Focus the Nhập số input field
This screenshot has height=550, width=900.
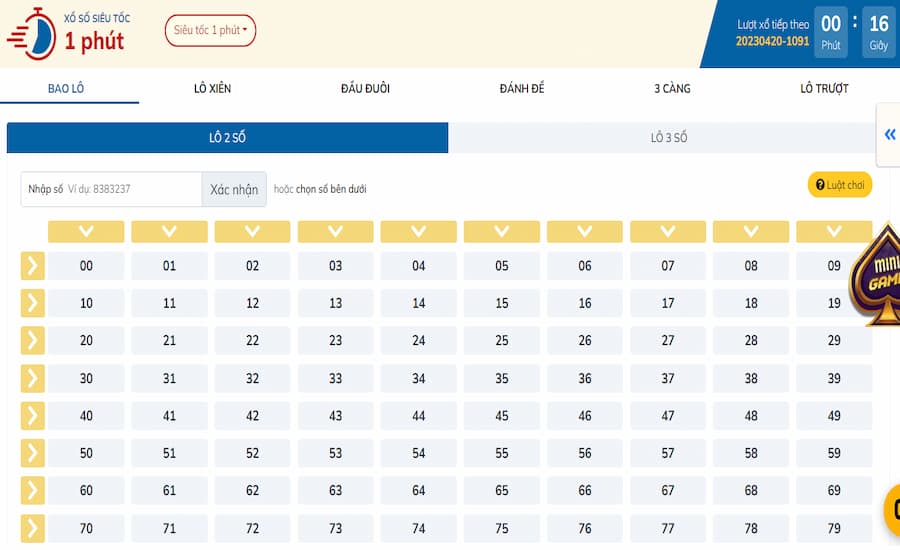[x=130, y=189]
